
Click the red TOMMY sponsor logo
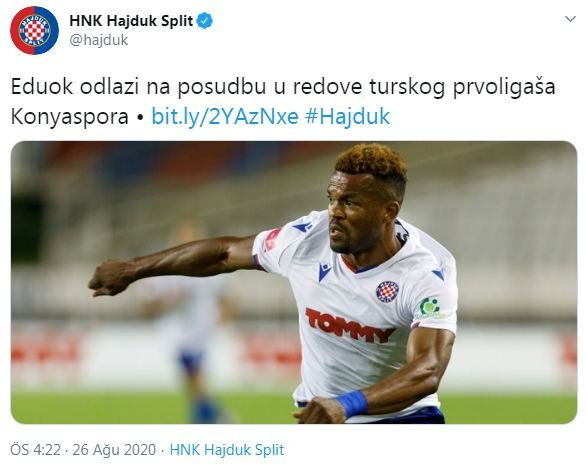[350, 325]
